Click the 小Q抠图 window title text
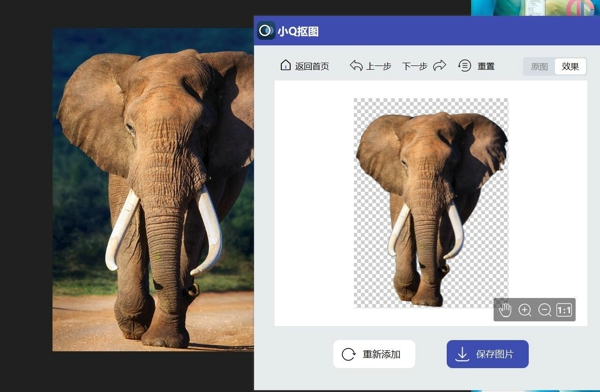 [298, 31]
